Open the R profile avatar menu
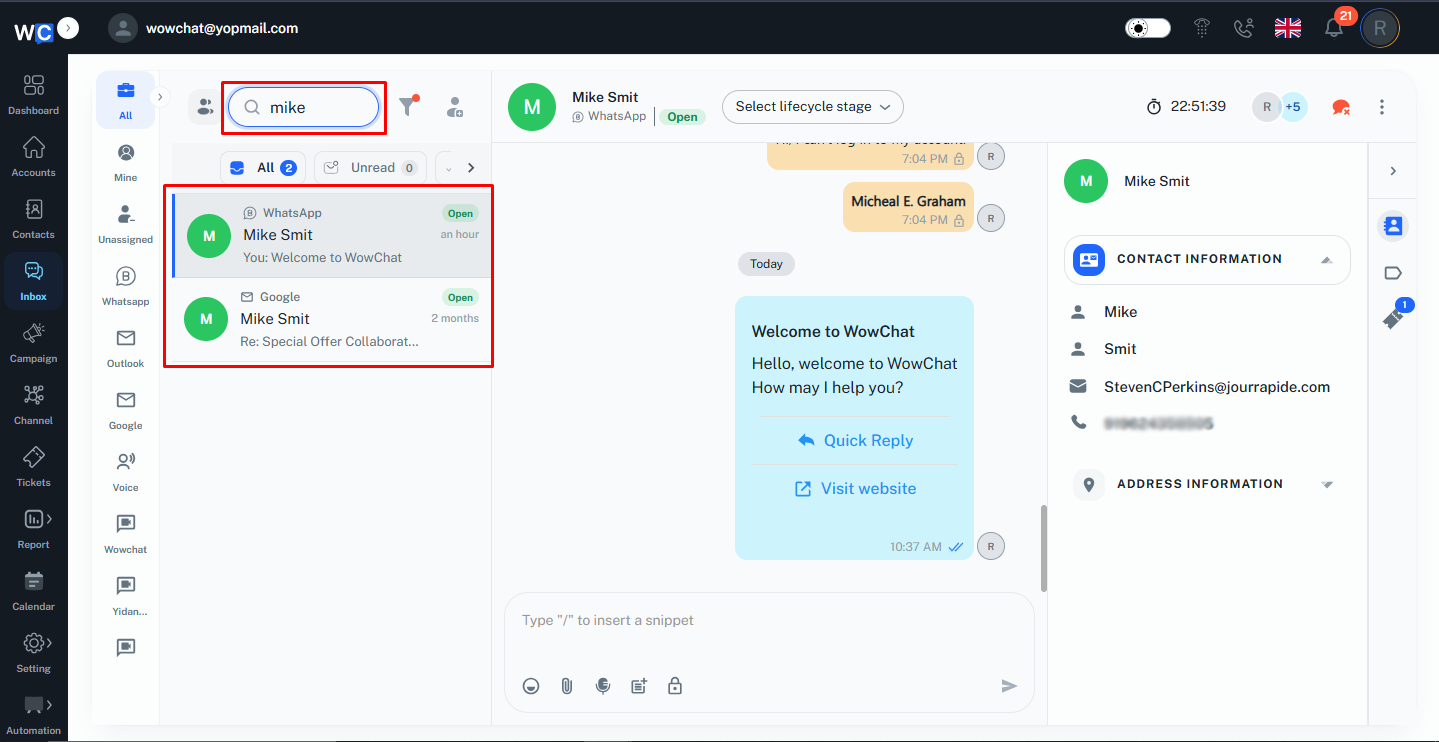Screen dimensions: 1439x742 click(1380, 28)
